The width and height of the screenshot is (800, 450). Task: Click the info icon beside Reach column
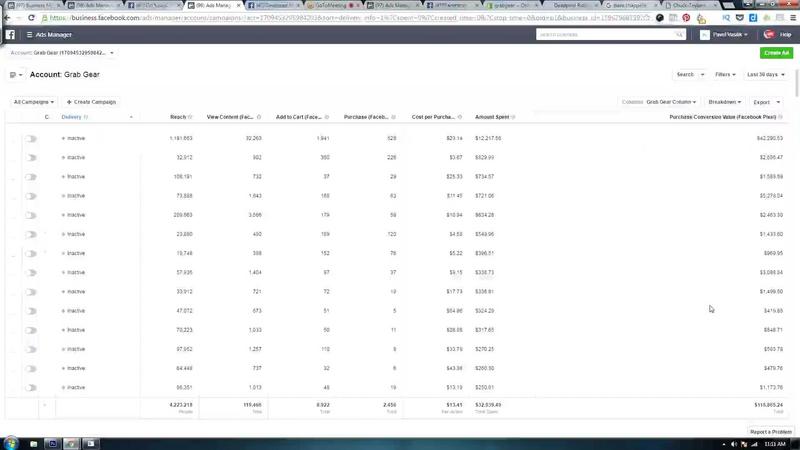tap(190, 117)
